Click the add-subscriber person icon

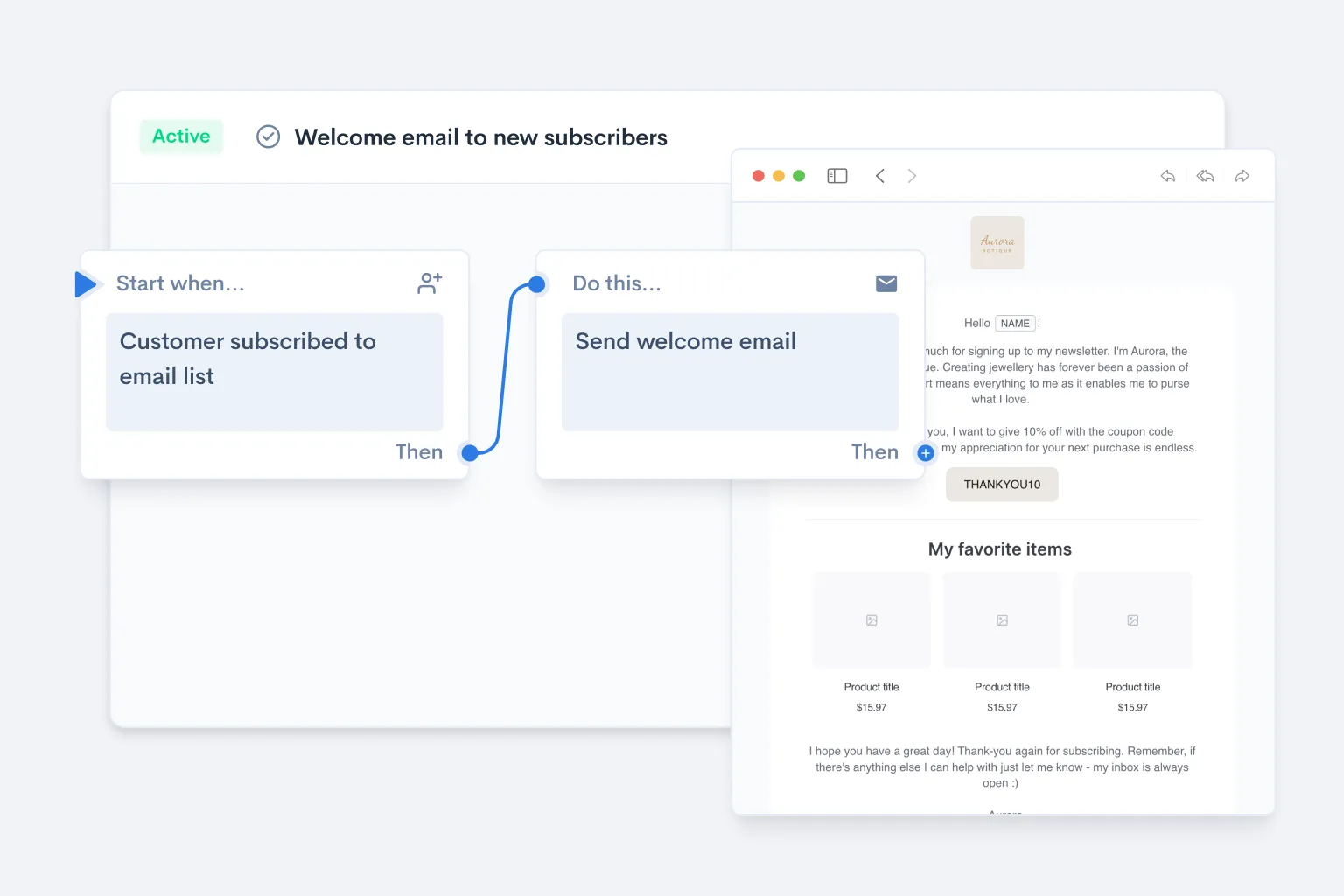[x=430, y=283]
